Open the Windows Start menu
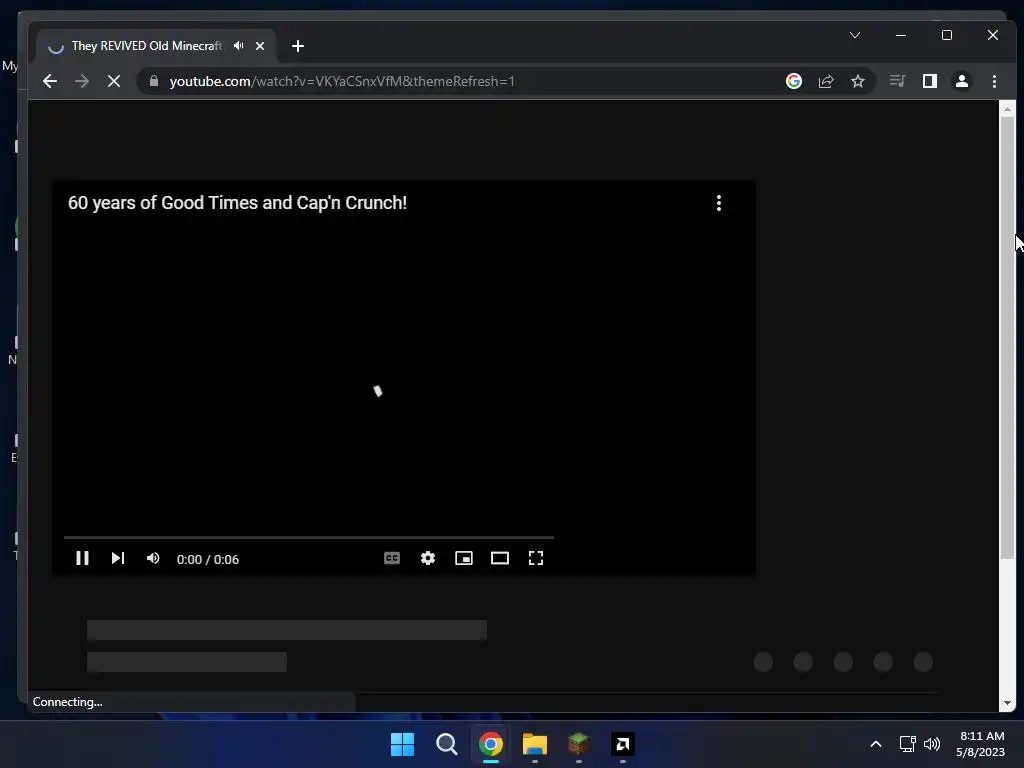This screenshot has height=768, width=1024. click(x=402, y=744)
